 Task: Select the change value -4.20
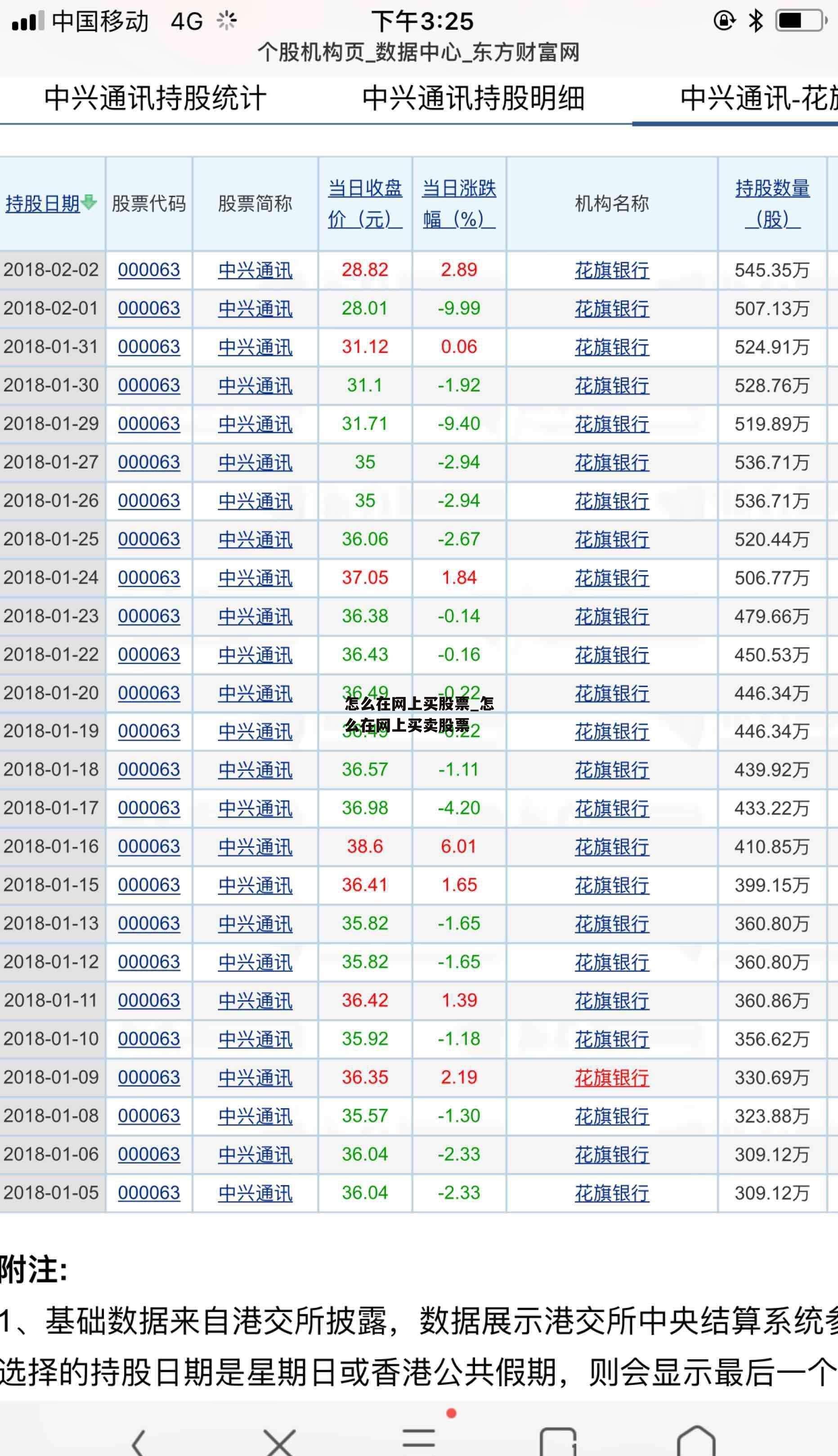point(459,808)
